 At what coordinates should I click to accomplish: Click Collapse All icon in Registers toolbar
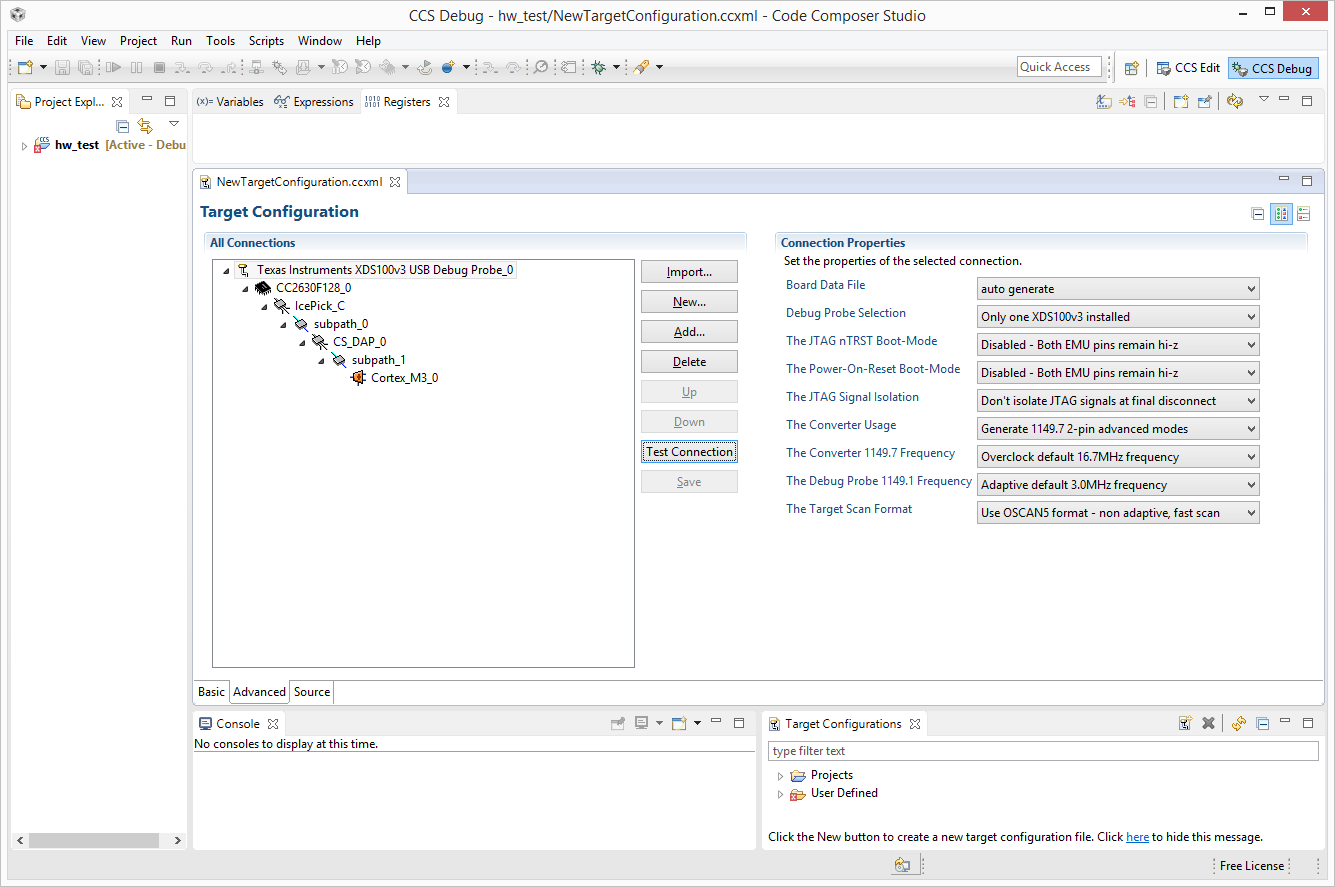pyautogui.click(x=1151, y=101)
